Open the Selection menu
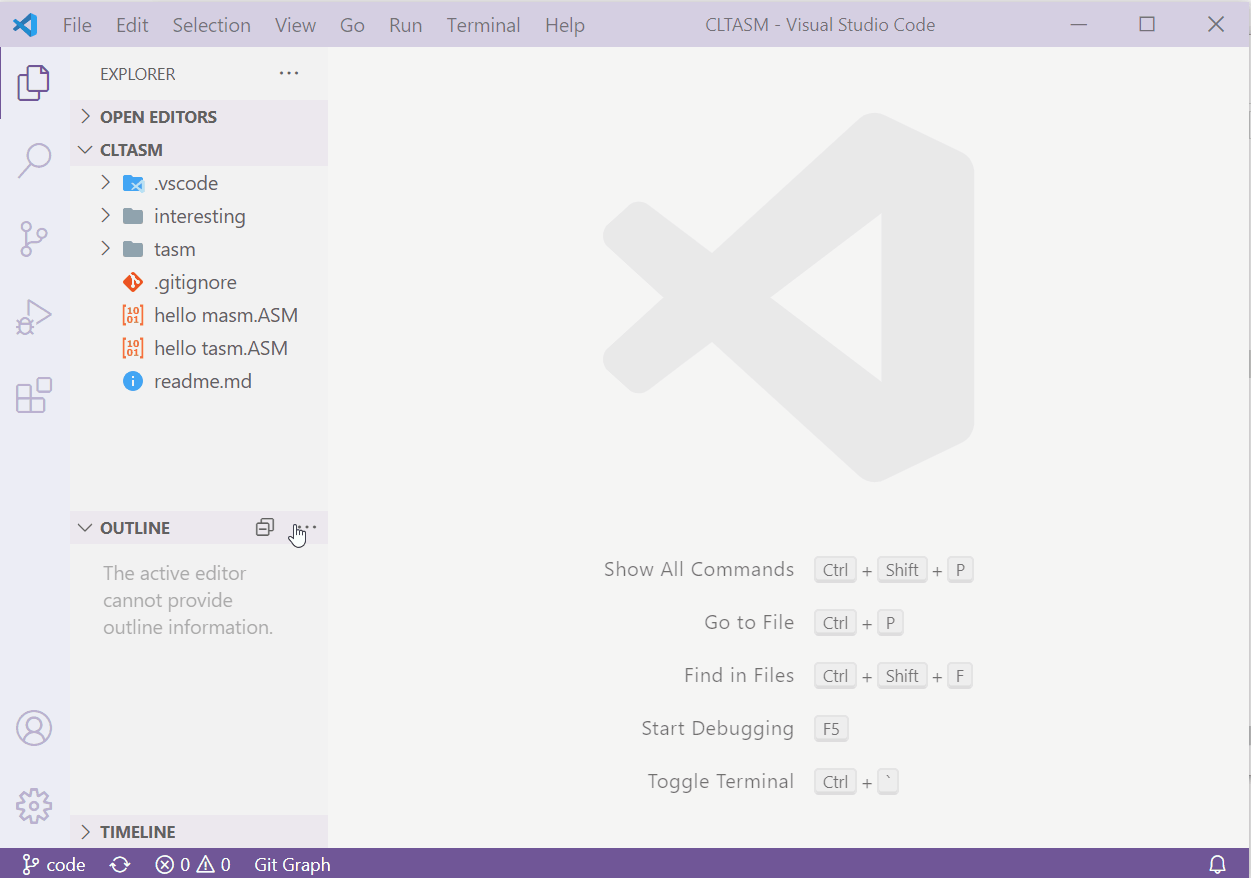This screenshot has width=1251, height=878. coord(212,25)
